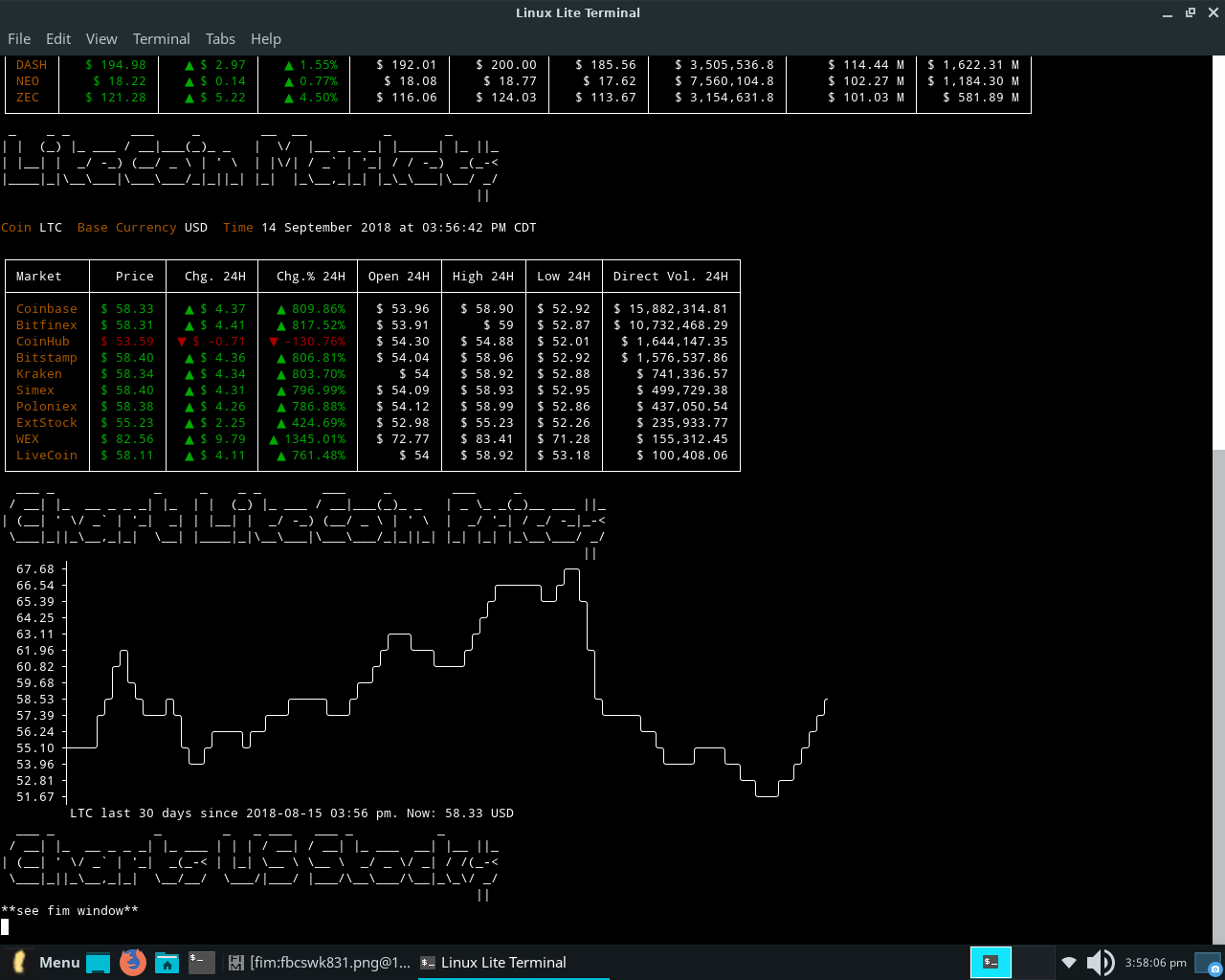Click the ZEC coin label
1225x980 pixels.
[x=28, y=98]
